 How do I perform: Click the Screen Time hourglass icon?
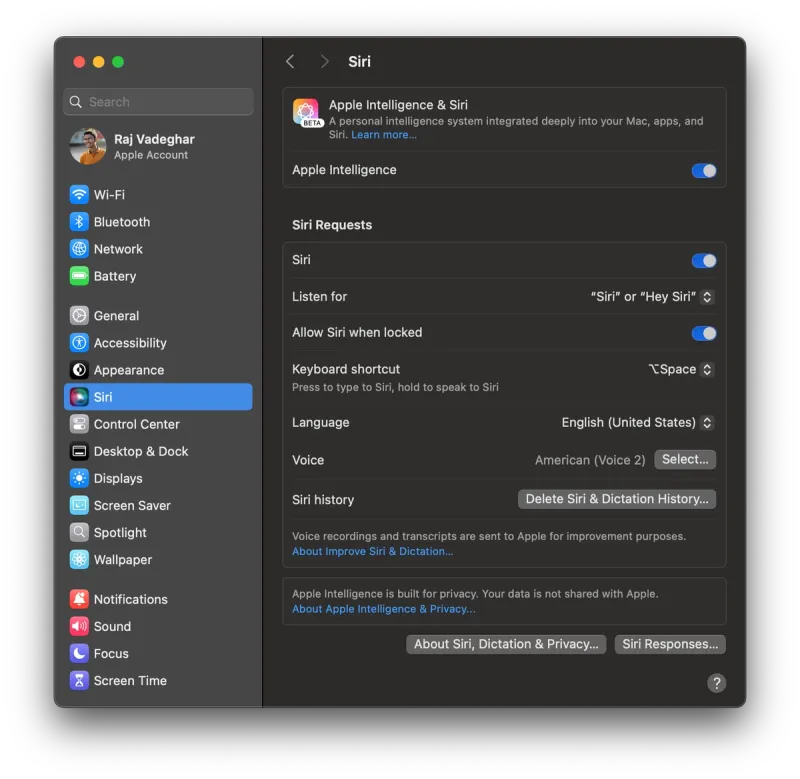79,680
